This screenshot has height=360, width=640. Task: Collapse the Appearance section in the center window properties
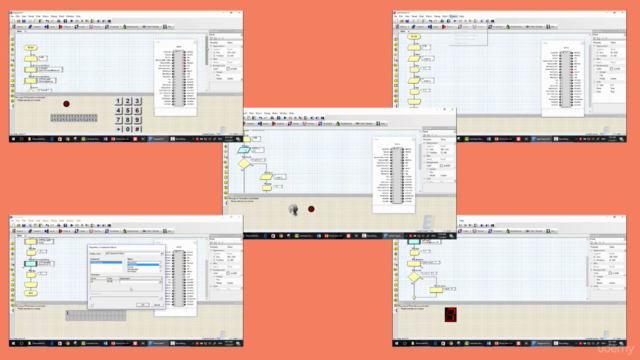(x=424, y=143)
